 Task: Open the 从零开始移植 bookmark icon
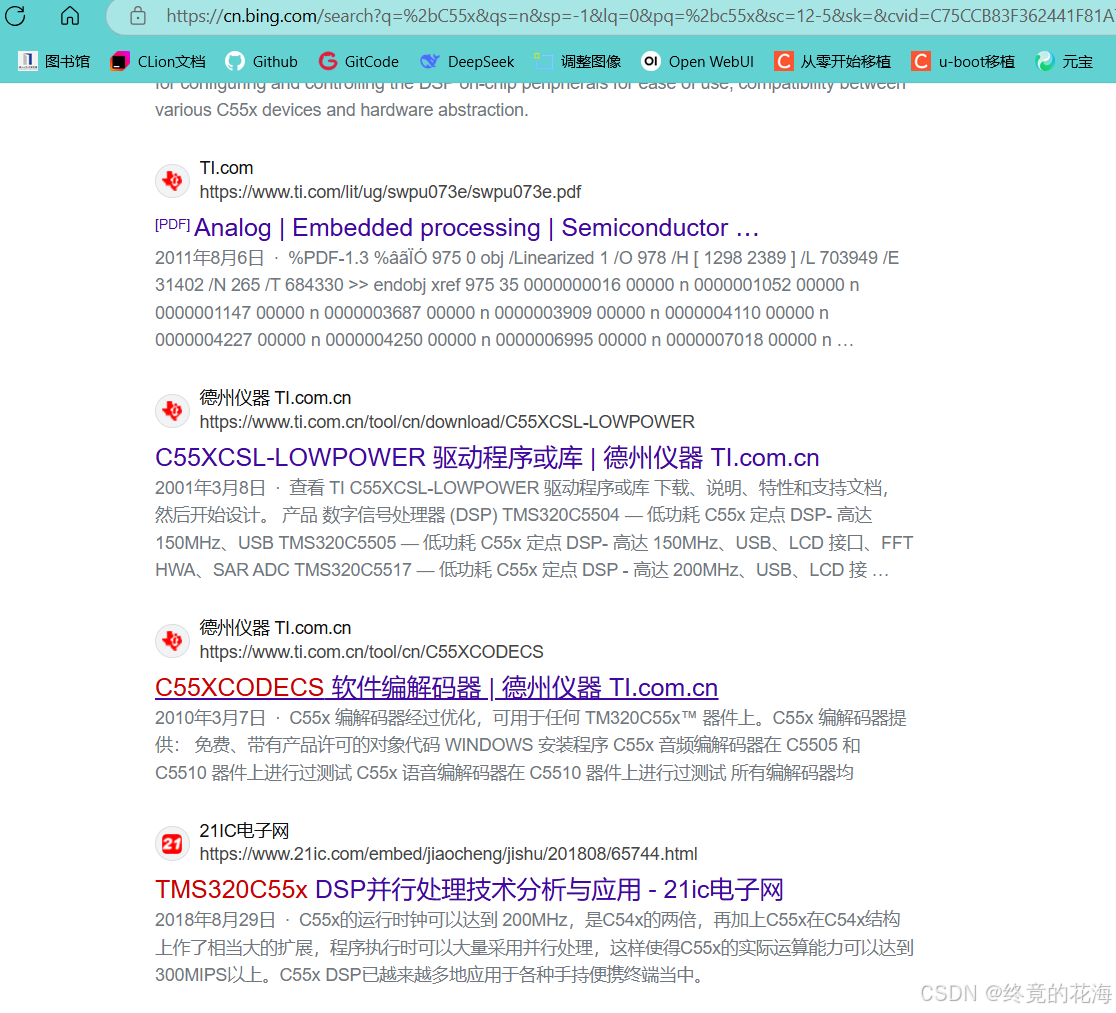pos(784,61)
